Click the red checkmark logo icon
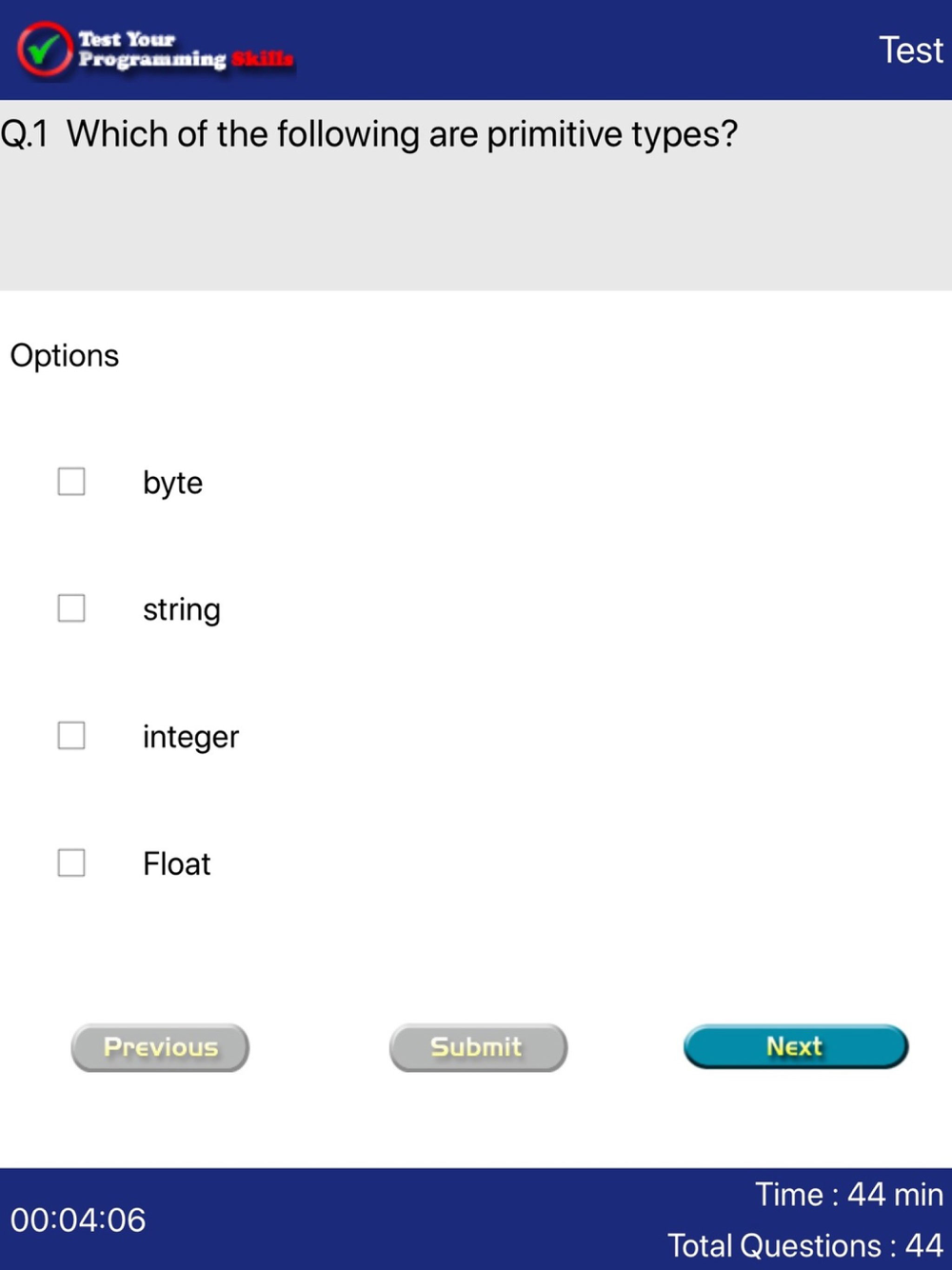 click(44, 50)
